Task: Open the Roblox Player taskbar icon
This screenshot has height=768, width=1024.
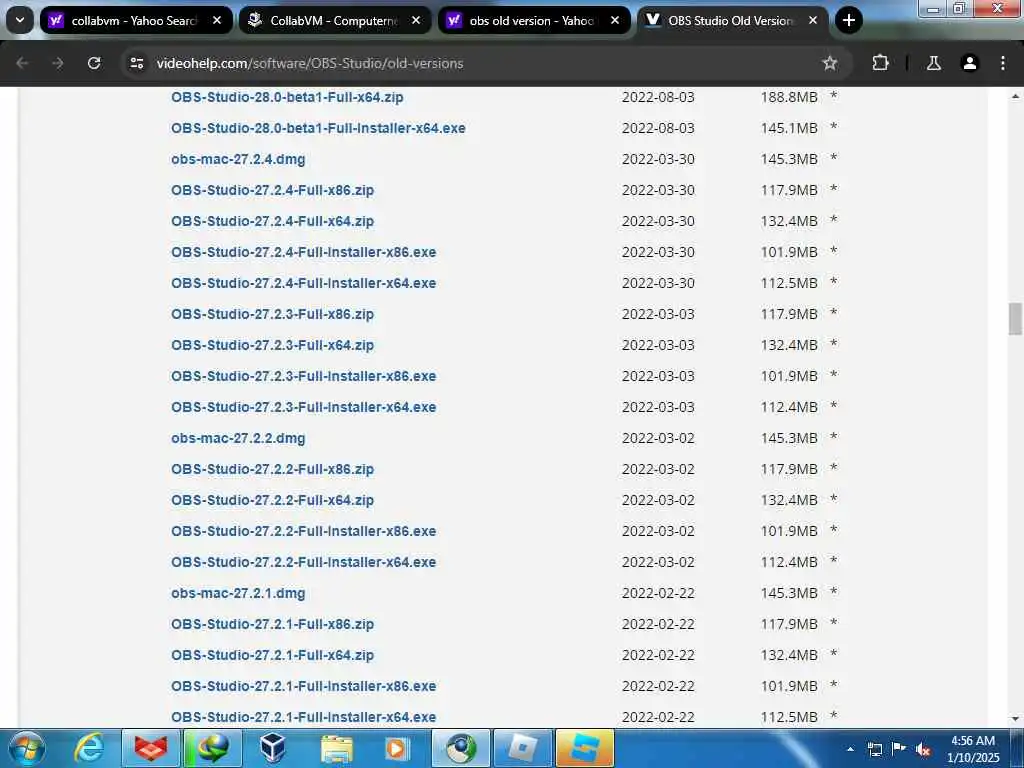Action: tap(522, 748)
